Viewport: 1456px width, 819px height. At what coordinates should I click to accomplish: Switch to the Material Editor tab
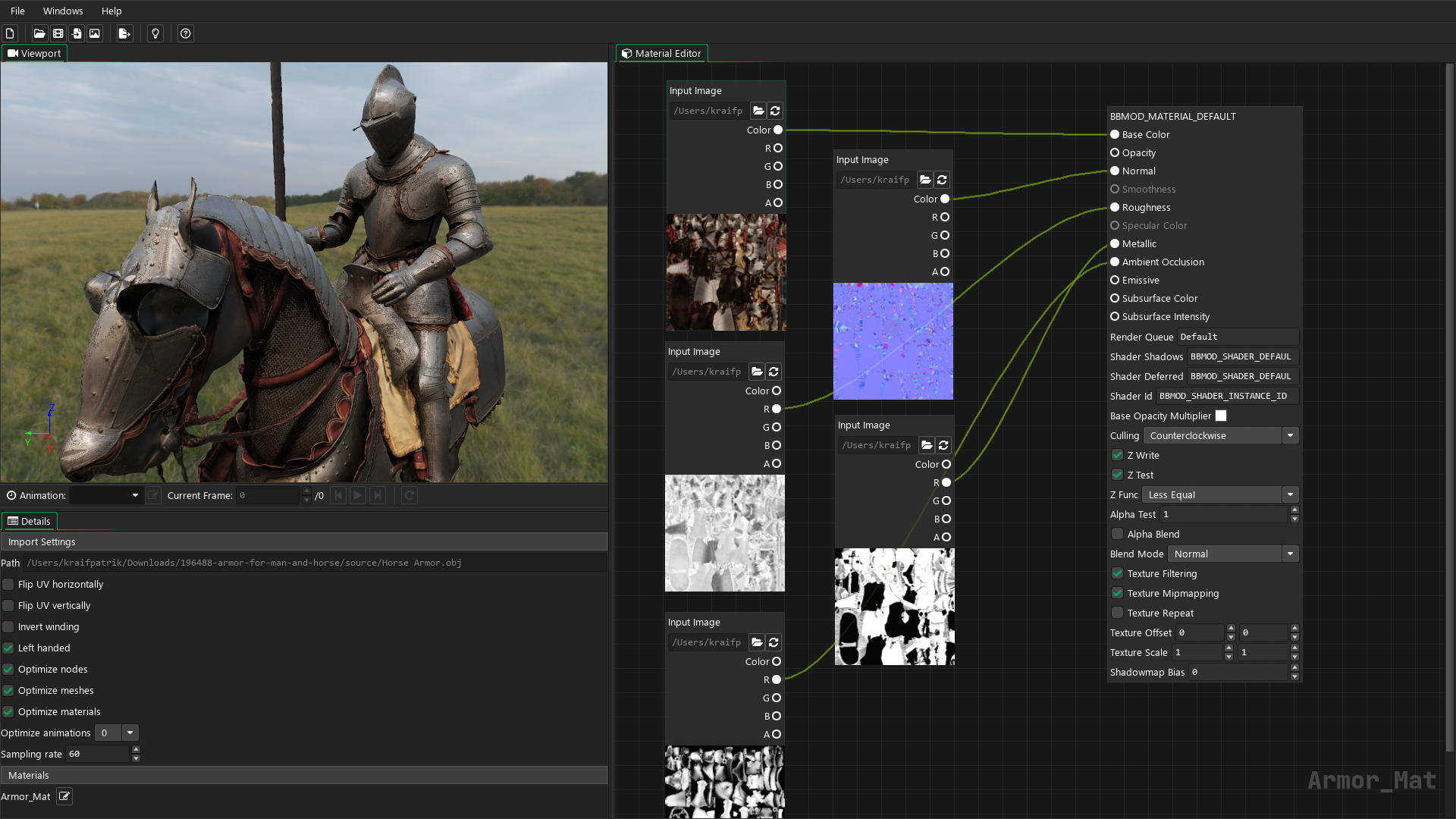pyautogui.click(x=662, y=53)
